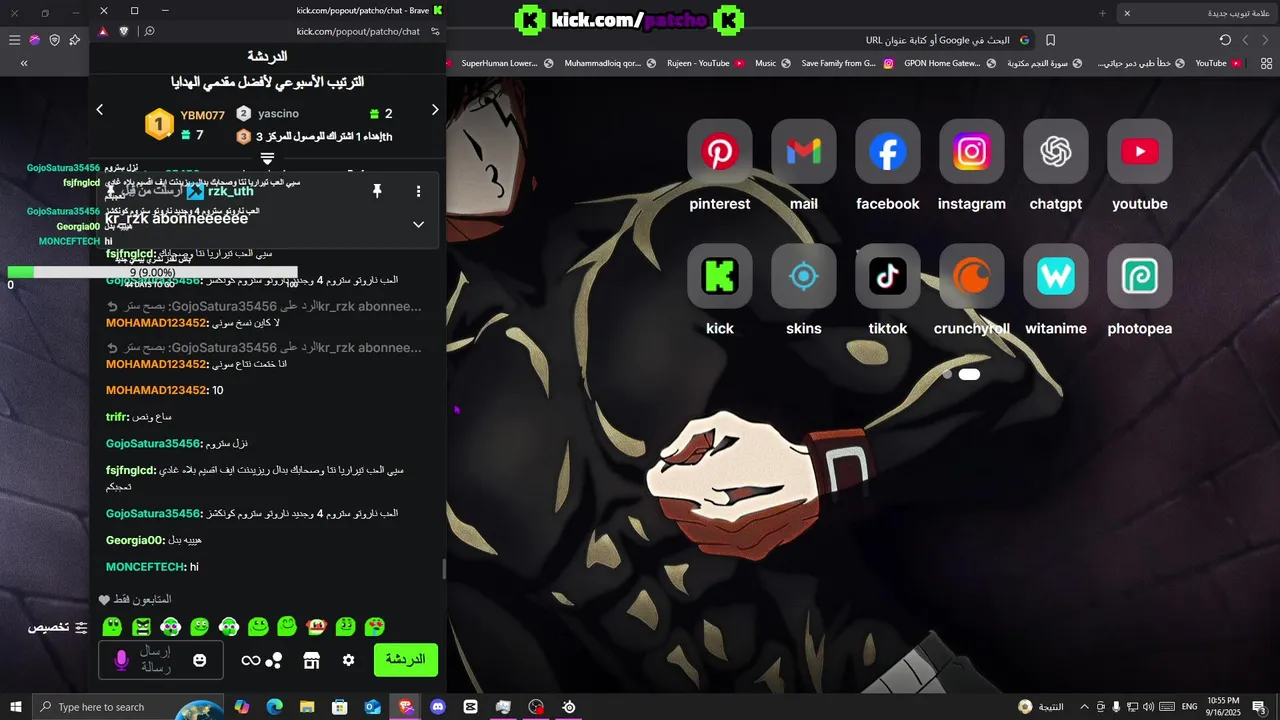The image size is (1280, 720).
Task: Toggle pin on the rzk_uth pinned message
Action: (x=377, y=191)
